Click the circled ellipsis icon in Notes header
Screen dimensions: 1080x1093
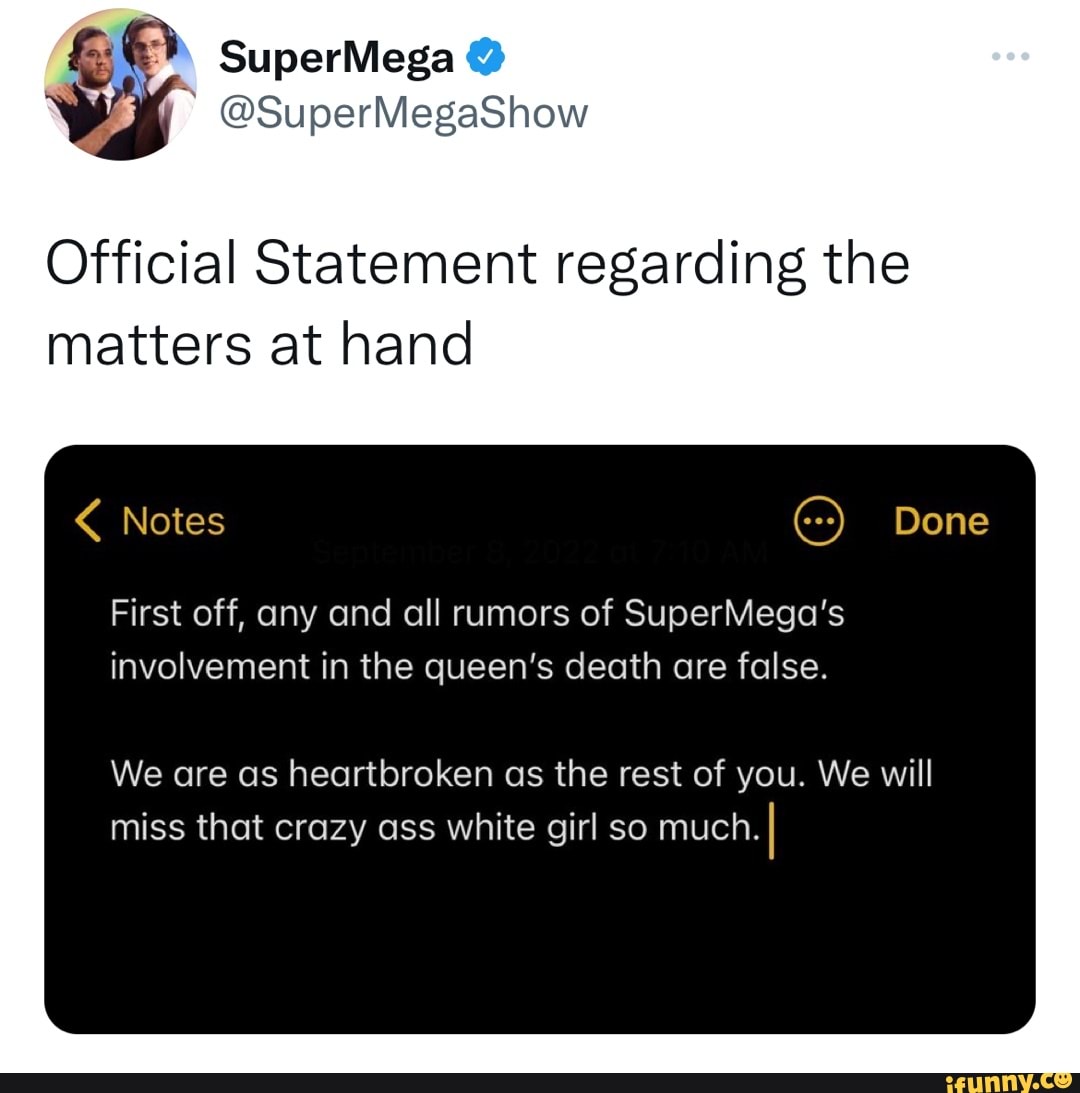[x=818, y=520]
